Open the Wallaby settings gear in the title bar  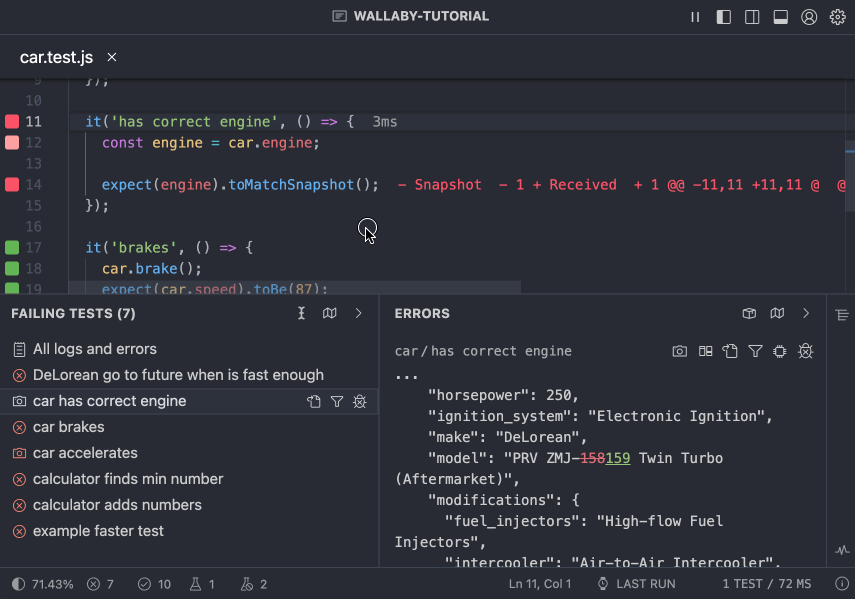(x=838, y=16)
